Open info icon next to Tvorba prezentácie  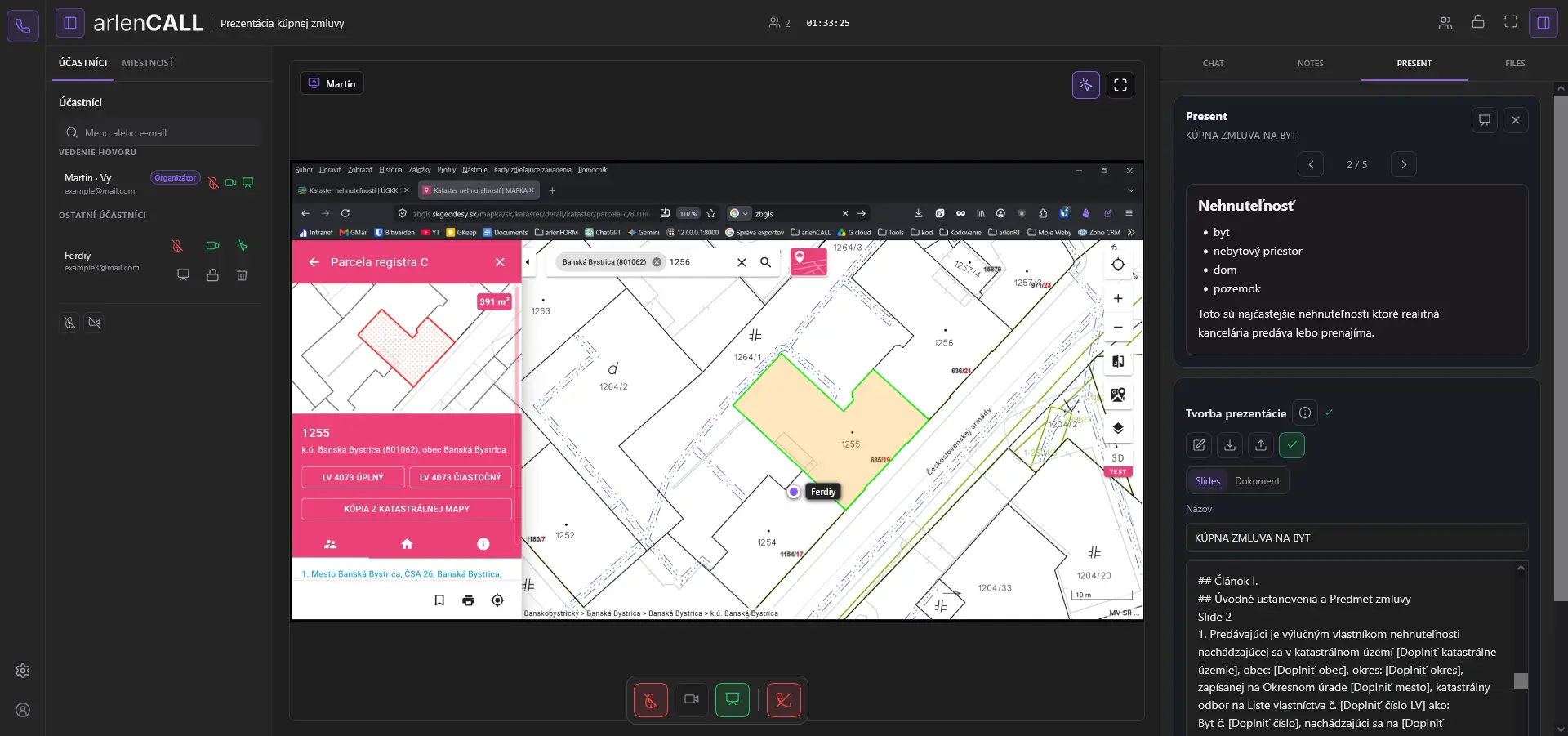[1305, 413]
